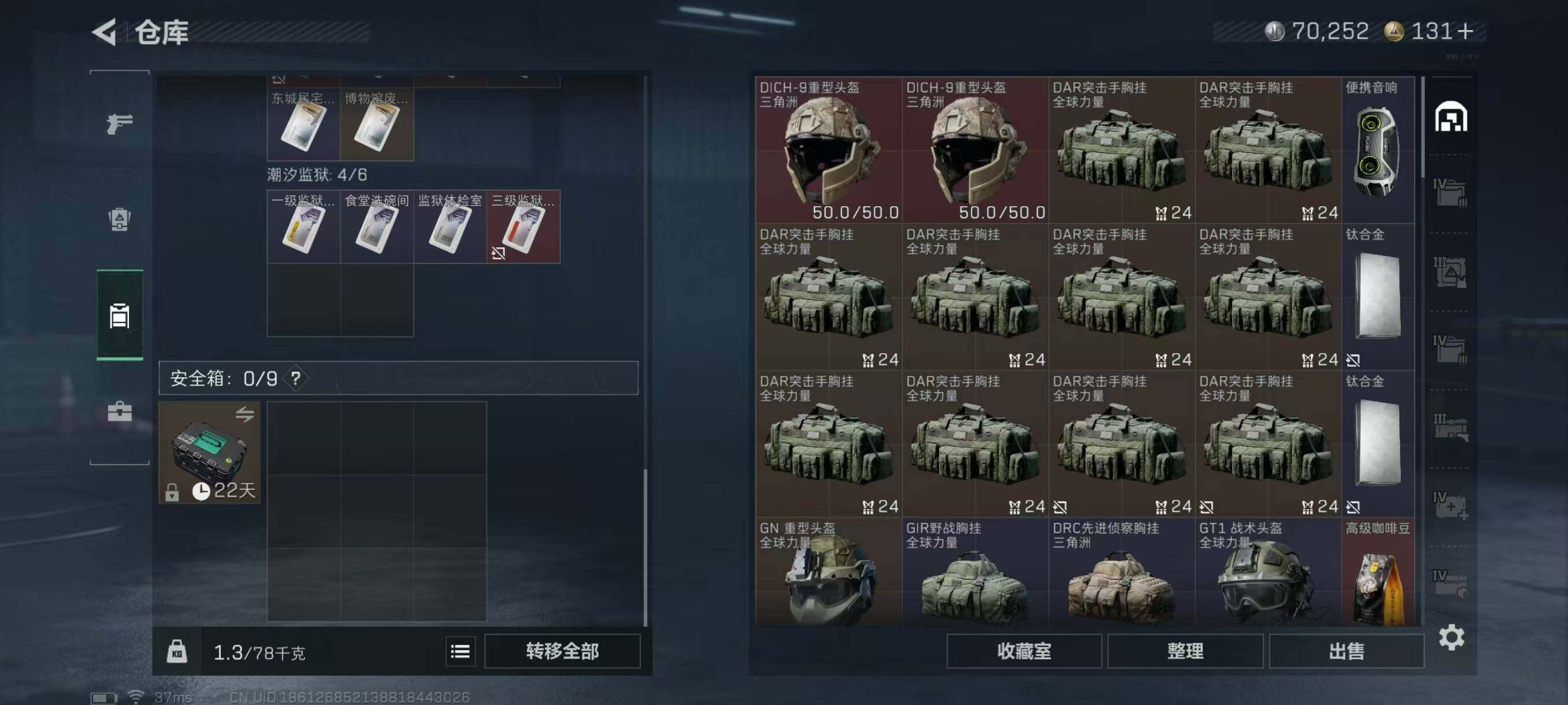Go back using the arrow beside 仓库
The image size is (1568, 705).
[104, 32]
